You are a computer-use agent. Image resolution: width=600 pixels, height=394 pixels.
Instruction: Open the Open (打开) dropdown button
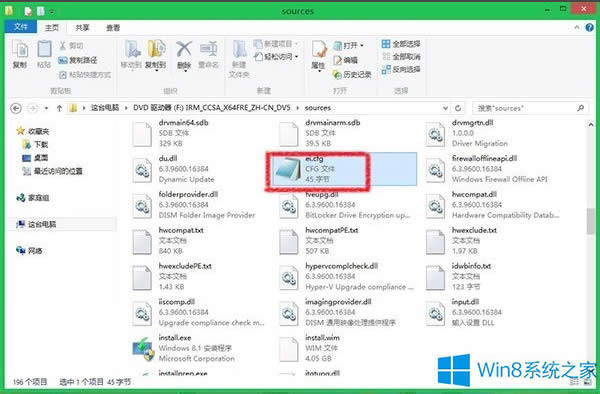pos(348,46)
